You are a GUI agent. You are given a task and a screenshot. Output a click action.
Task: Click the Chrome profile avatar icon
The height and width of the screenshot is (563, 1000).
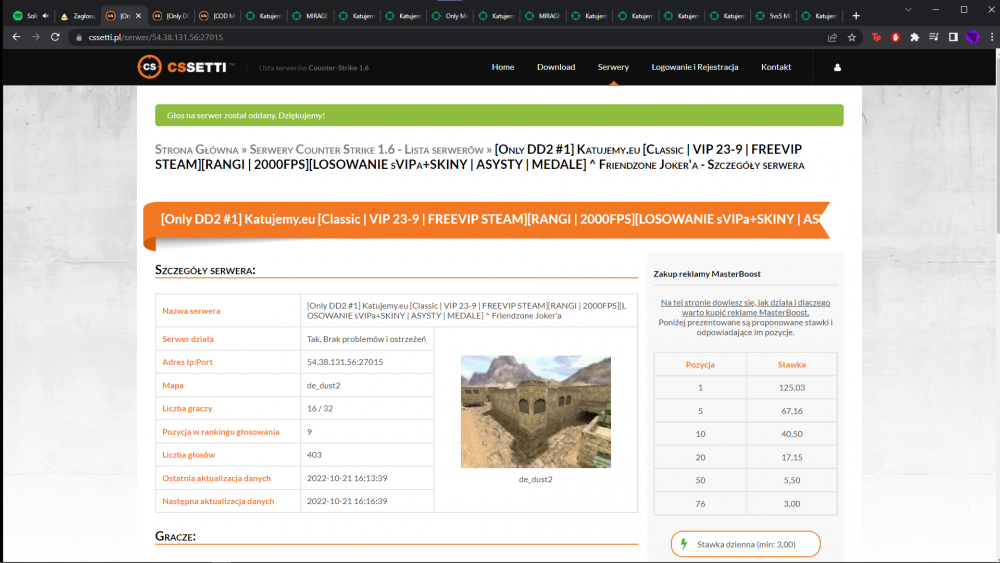973,38
